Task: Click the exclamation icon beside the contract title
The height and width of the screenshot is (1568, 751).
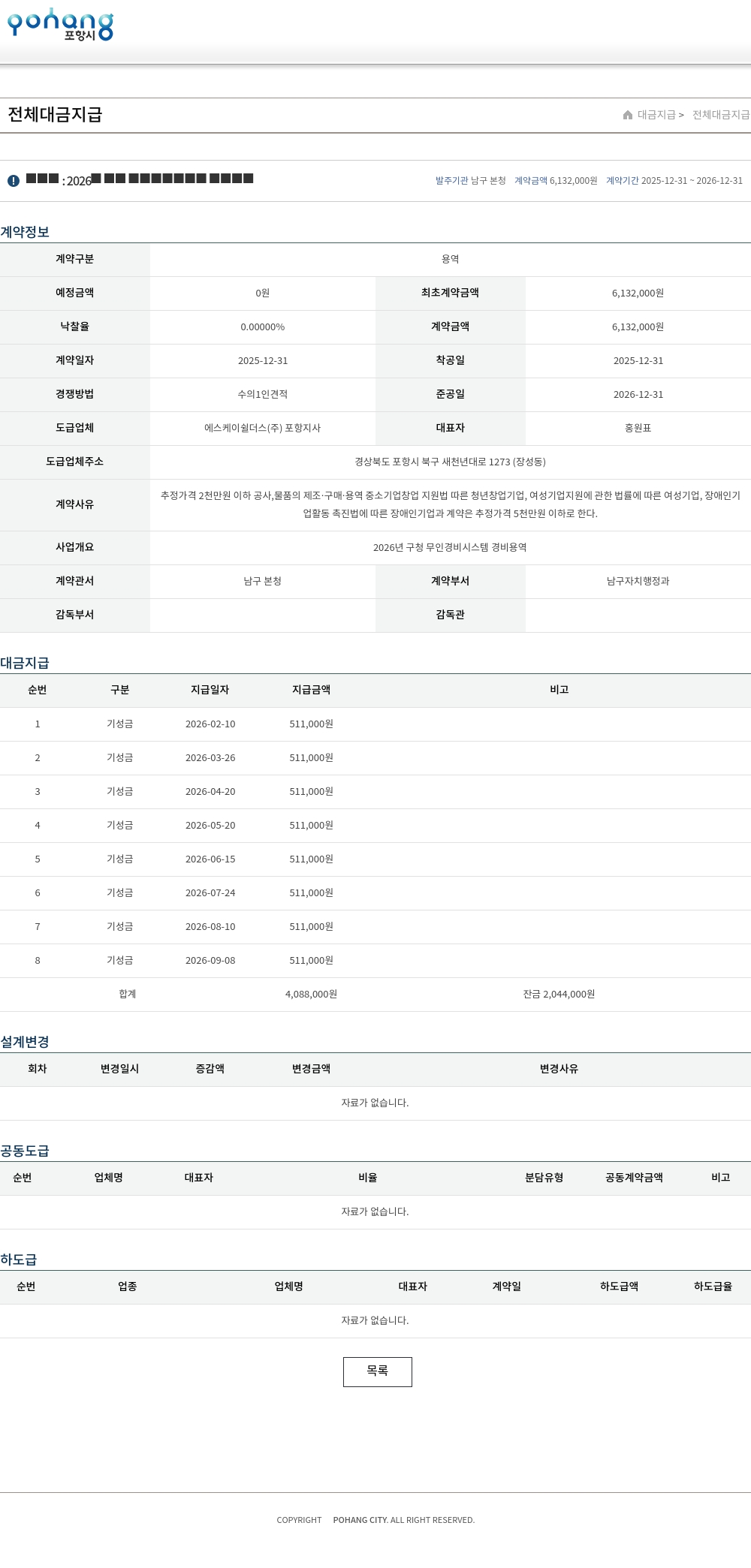Action: point(14,181)
